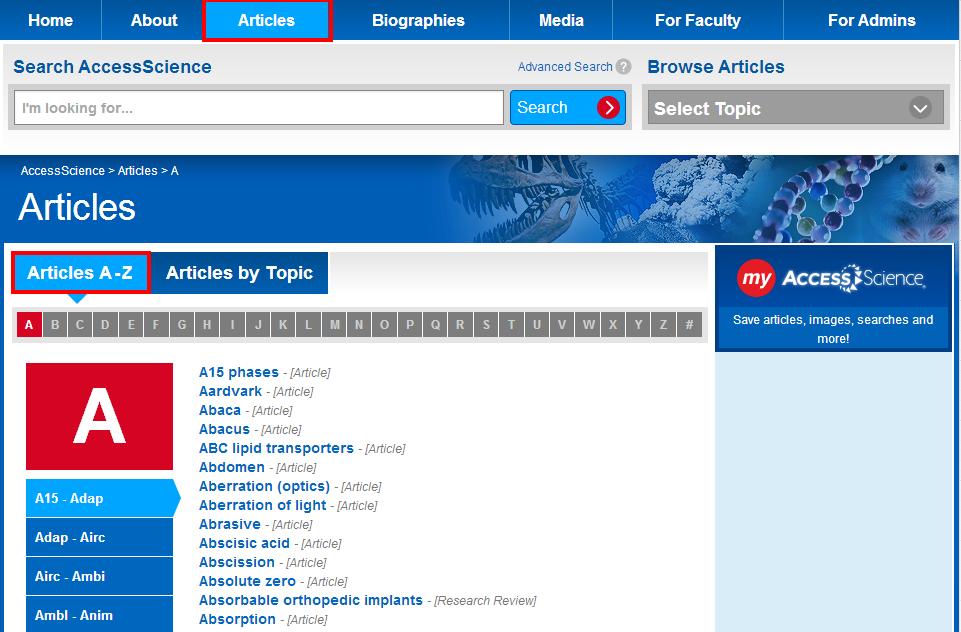Screen dimensions: 961x632
Task: Open the A15 phases article
Action: click(238, 372)
